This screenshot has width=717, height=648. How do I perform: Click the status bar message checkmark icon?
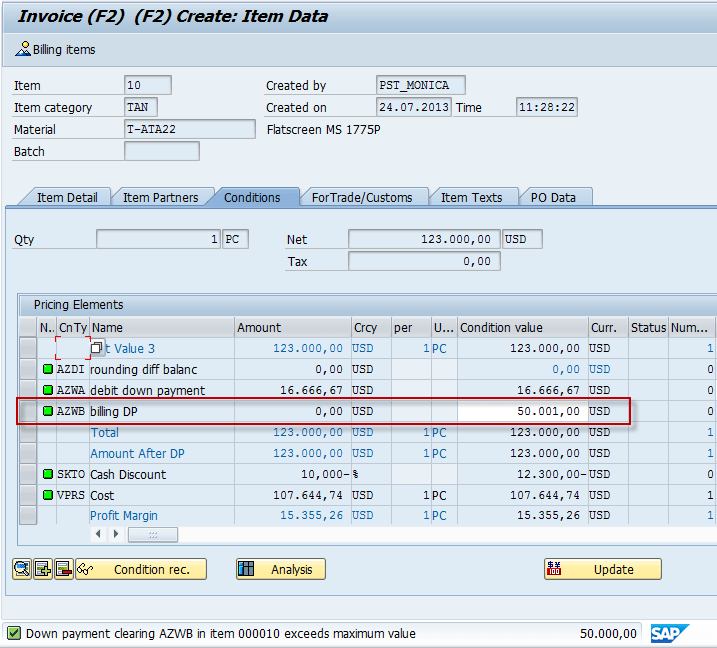click(x=14, y=633)
